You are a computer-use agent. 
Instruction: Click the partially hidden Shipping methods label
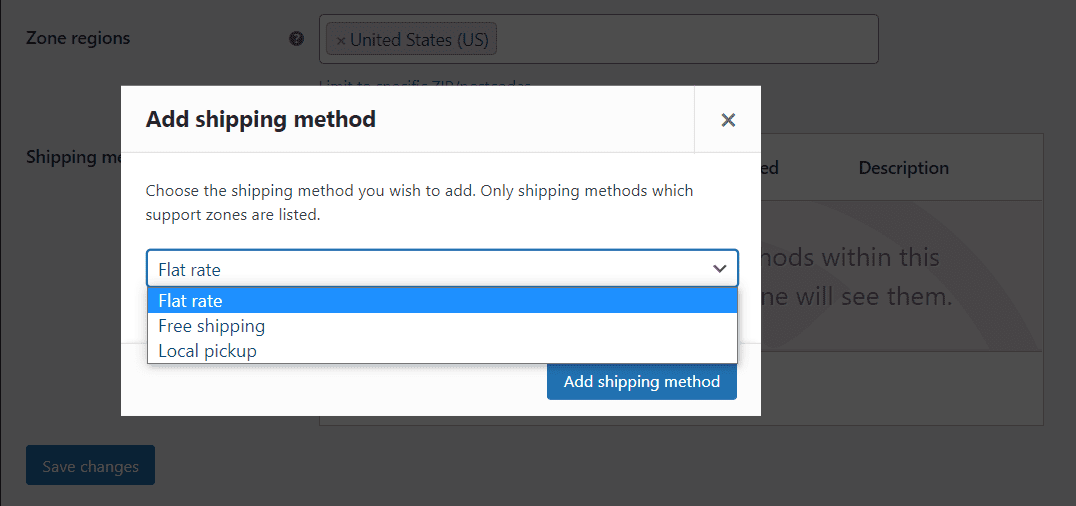coord(72,157)
